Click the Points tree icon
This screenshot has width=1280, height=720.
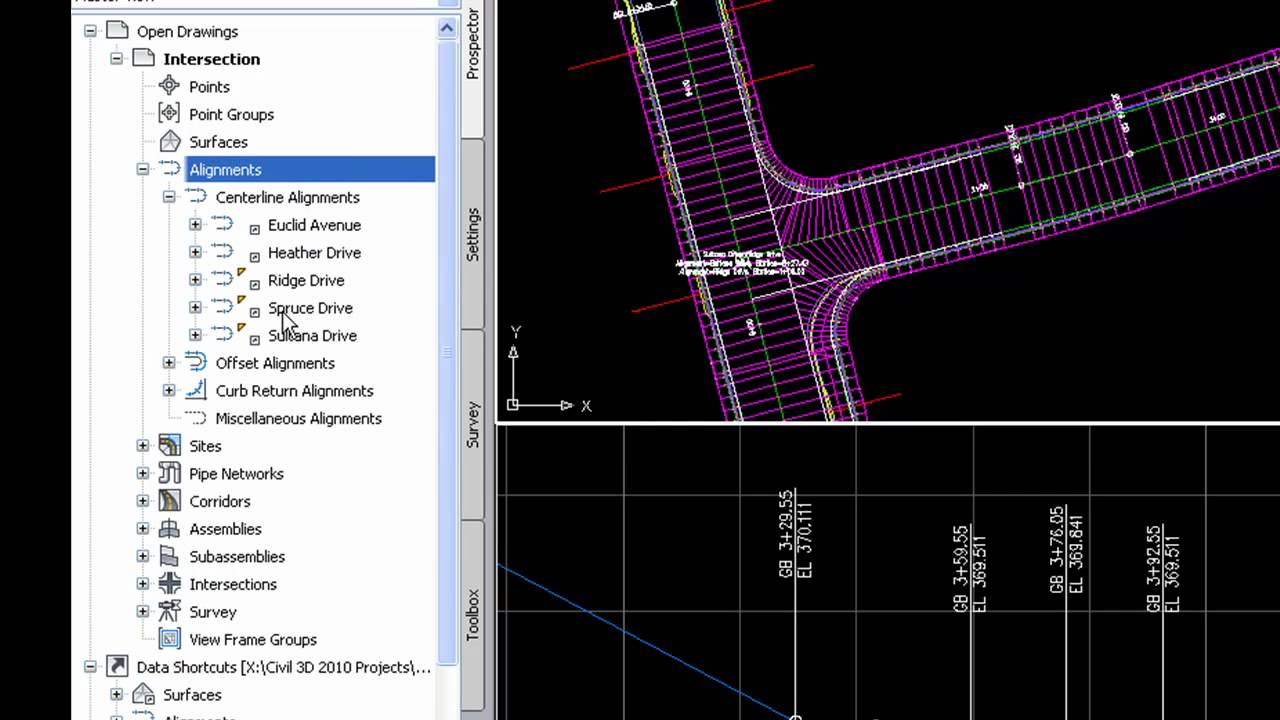coord(170,86)
